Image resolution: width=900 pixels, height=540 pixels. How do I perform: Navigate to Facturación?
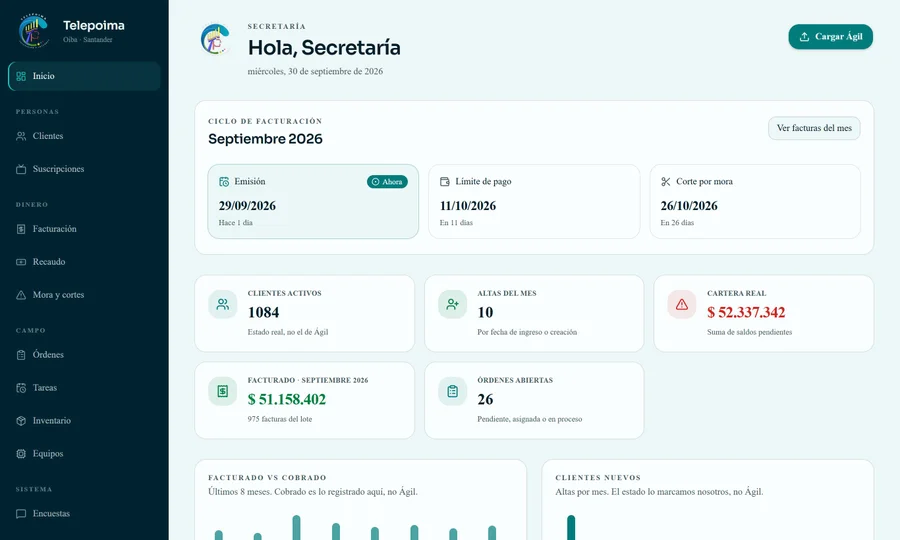[84, 229]
